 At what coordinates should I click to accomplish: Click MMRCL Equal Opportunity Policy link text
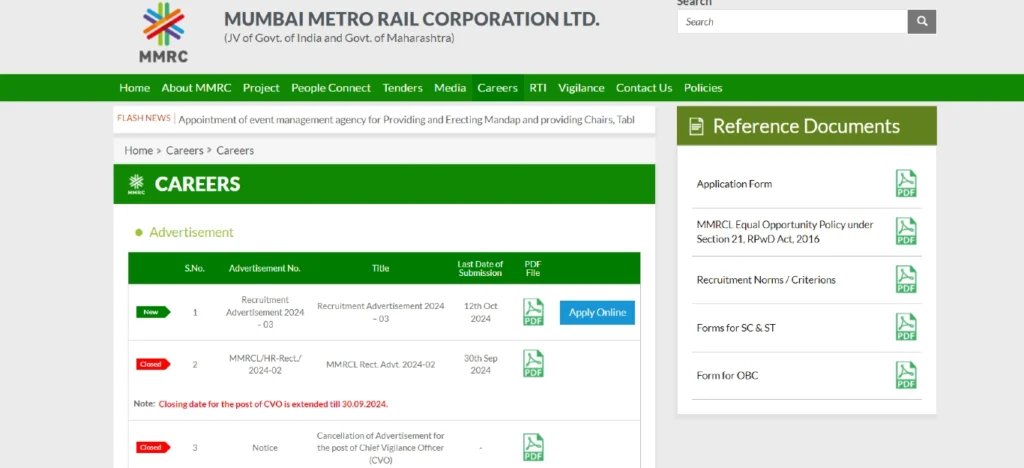[785, 232]
